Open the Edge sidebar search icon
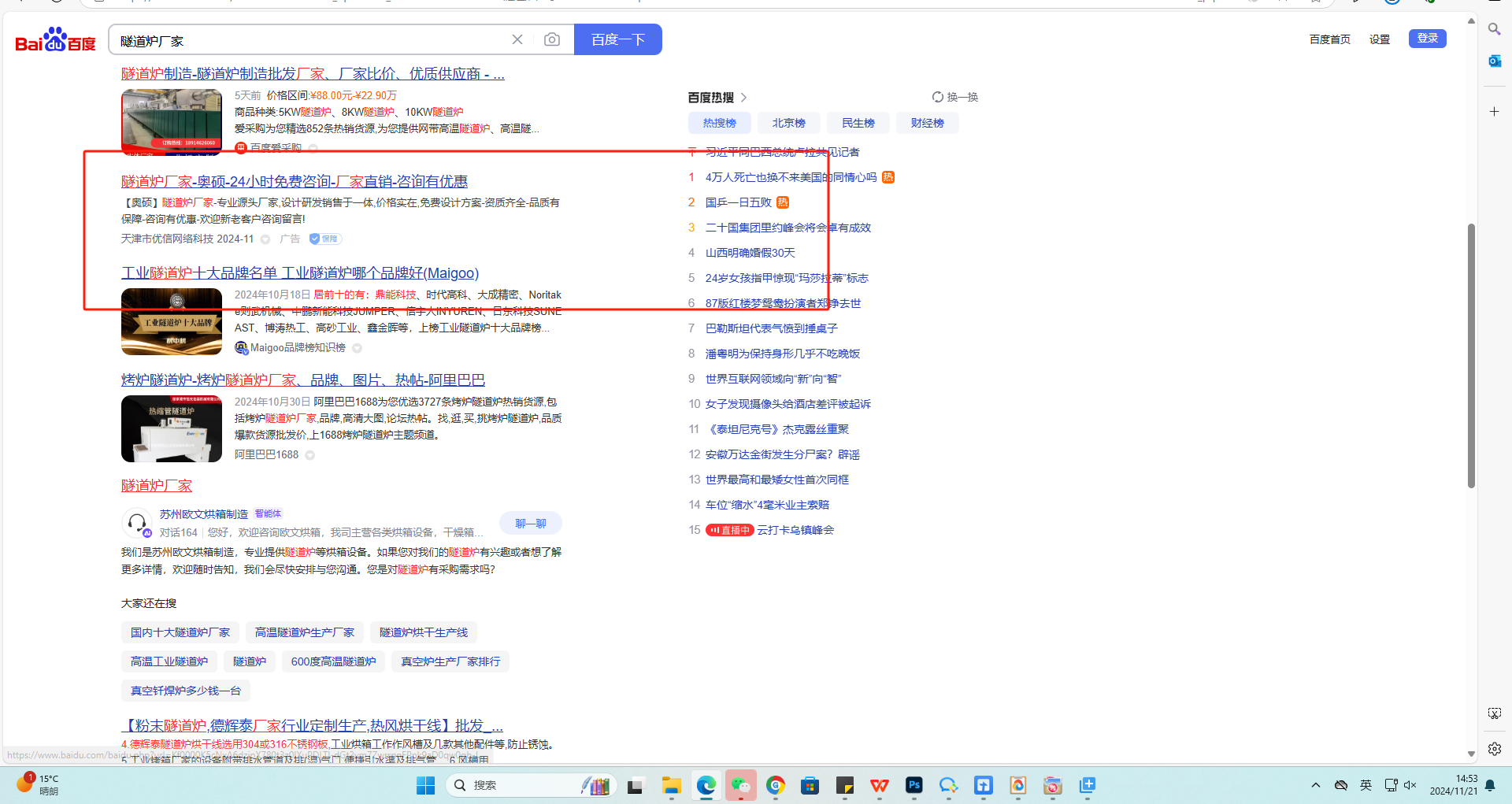This screenshot has height=804, width=1512. (1494, 29)
